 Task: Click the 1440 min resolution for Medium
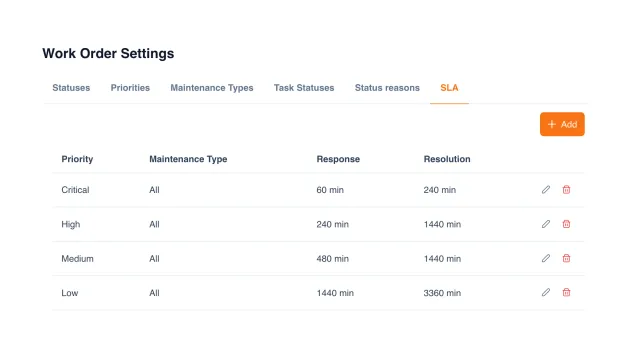point(442,259)
